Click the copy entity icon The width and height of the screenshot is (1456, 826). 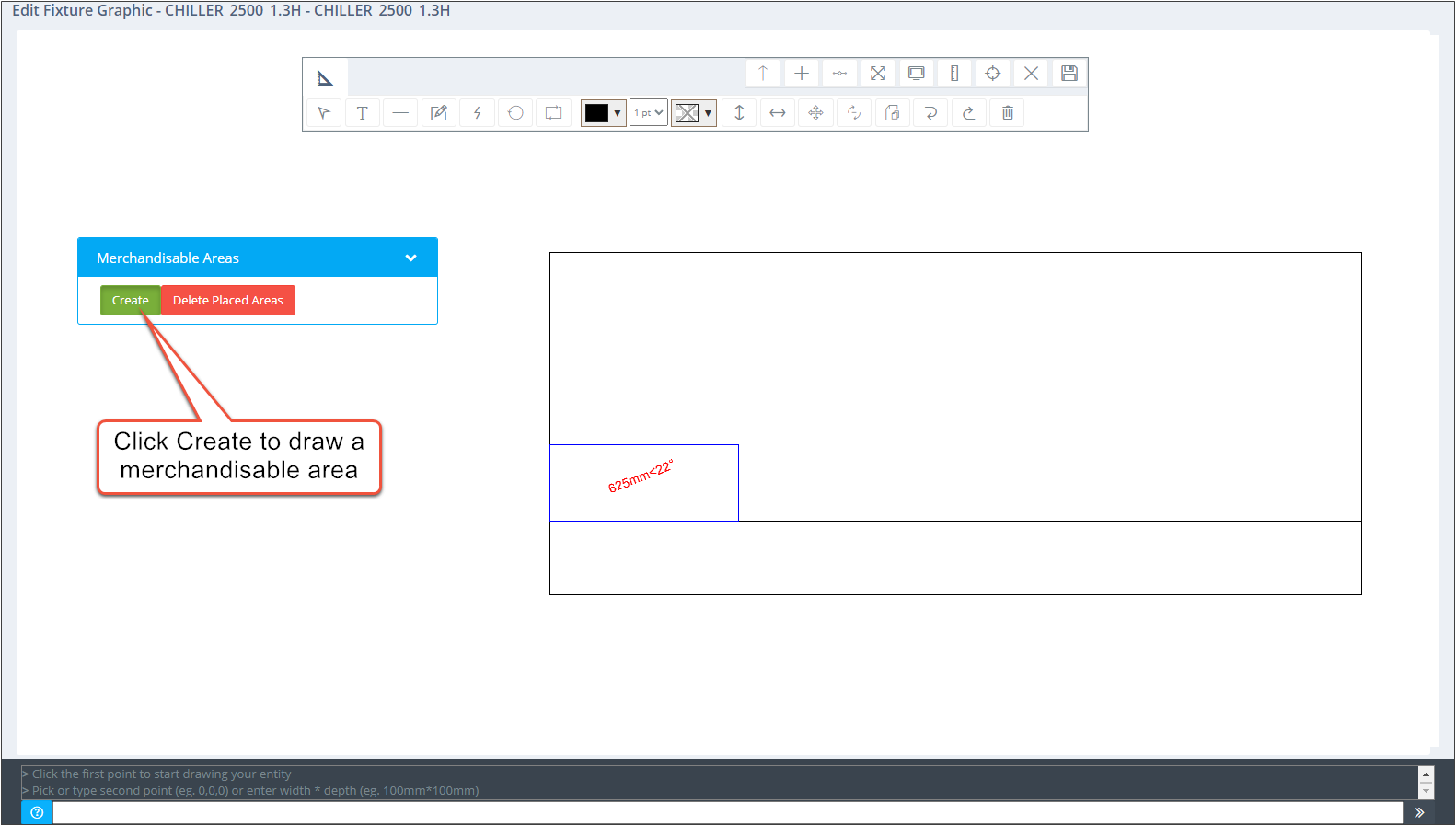[x=893, y=113]
